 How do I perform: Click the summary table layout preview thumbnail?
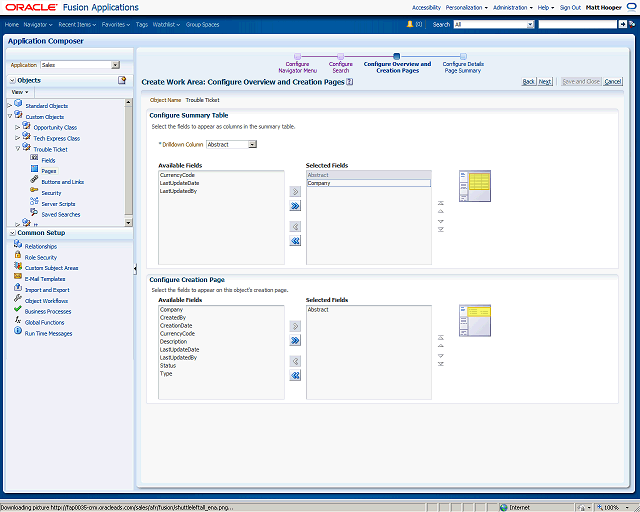475,186
